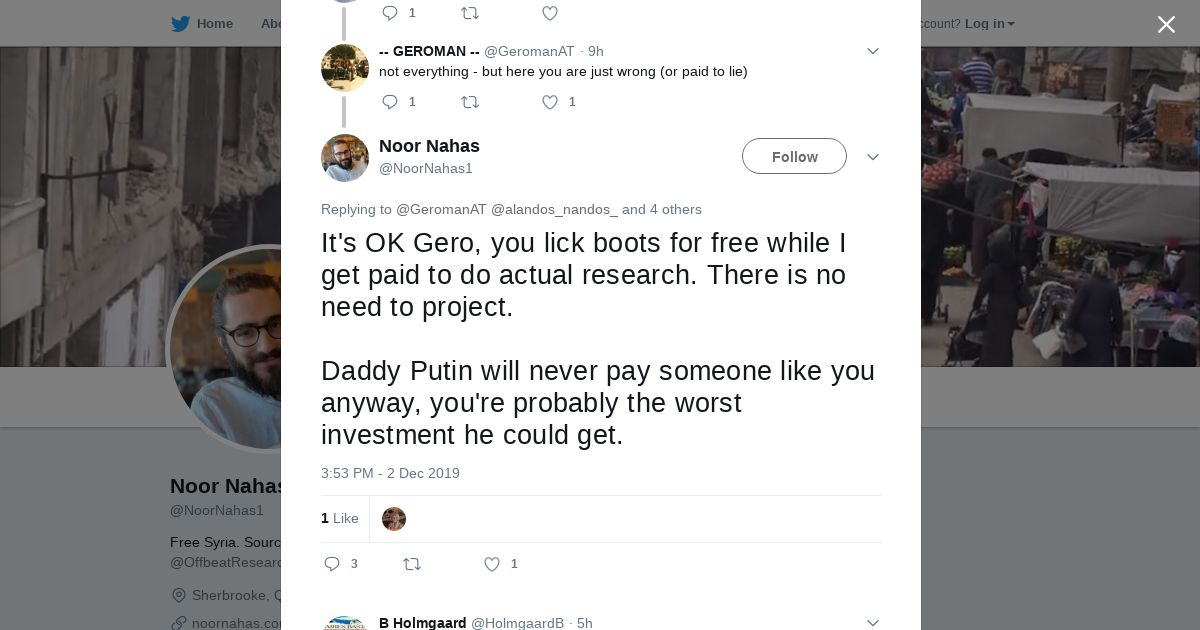Close the tweet overlay with X
This screenshot has width=1200, height=630.
click(1166, 25)
